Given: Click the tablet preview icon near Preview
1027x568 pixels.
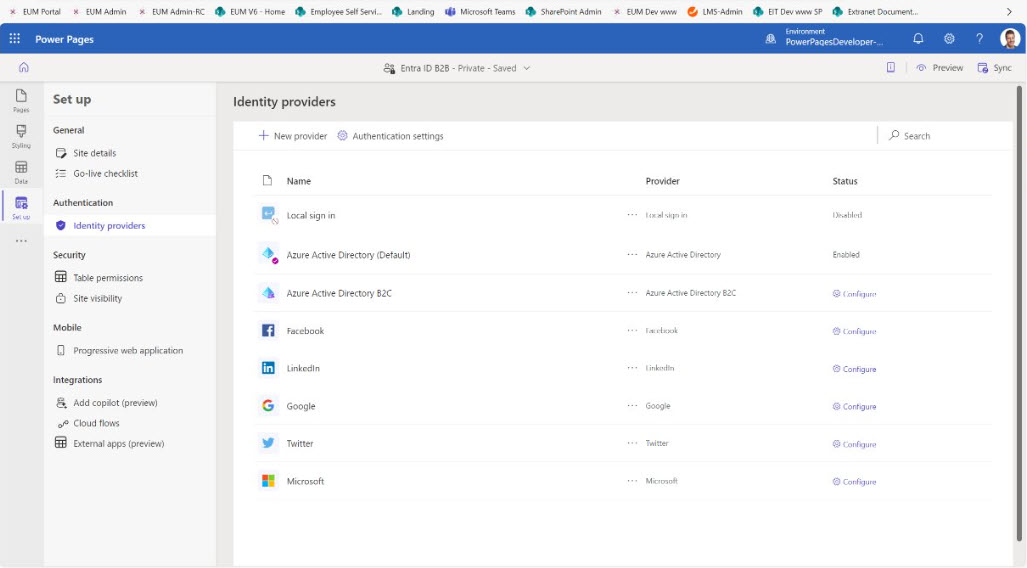Looking at the screenshot, I should [x=891, y=67].
